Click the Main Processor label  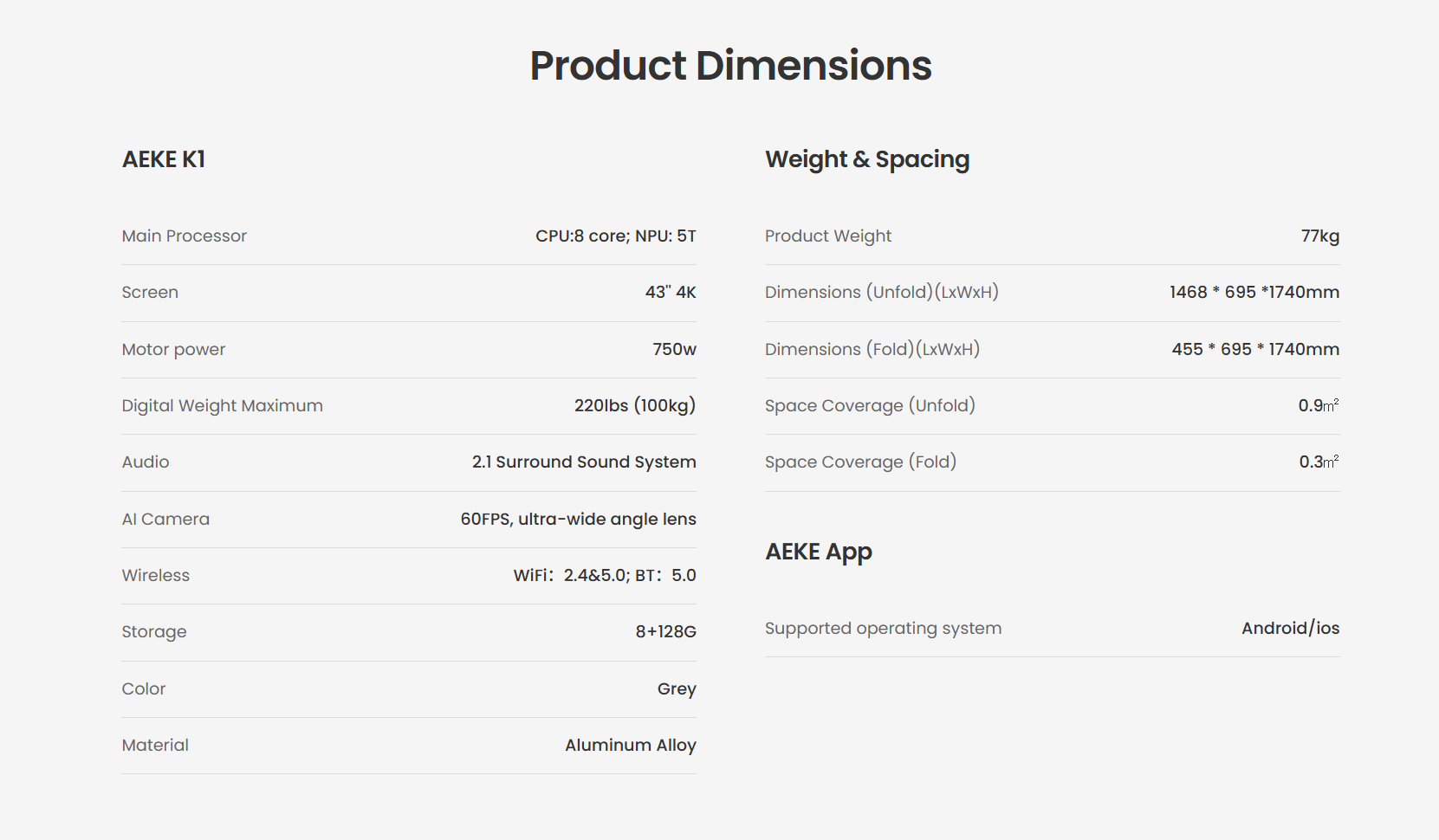coord(184,236)
